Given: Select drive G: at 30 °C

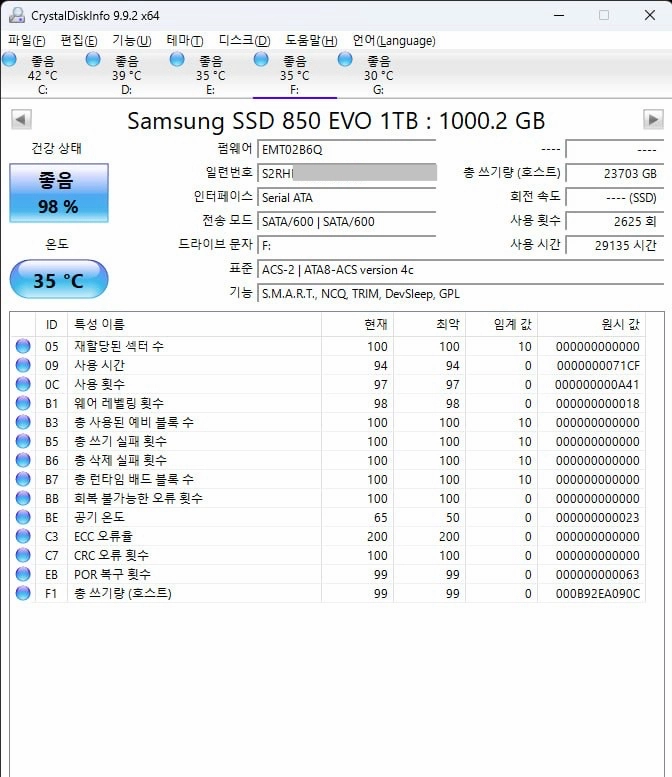Looking at the screenshot, I should (x=379, y=75).
